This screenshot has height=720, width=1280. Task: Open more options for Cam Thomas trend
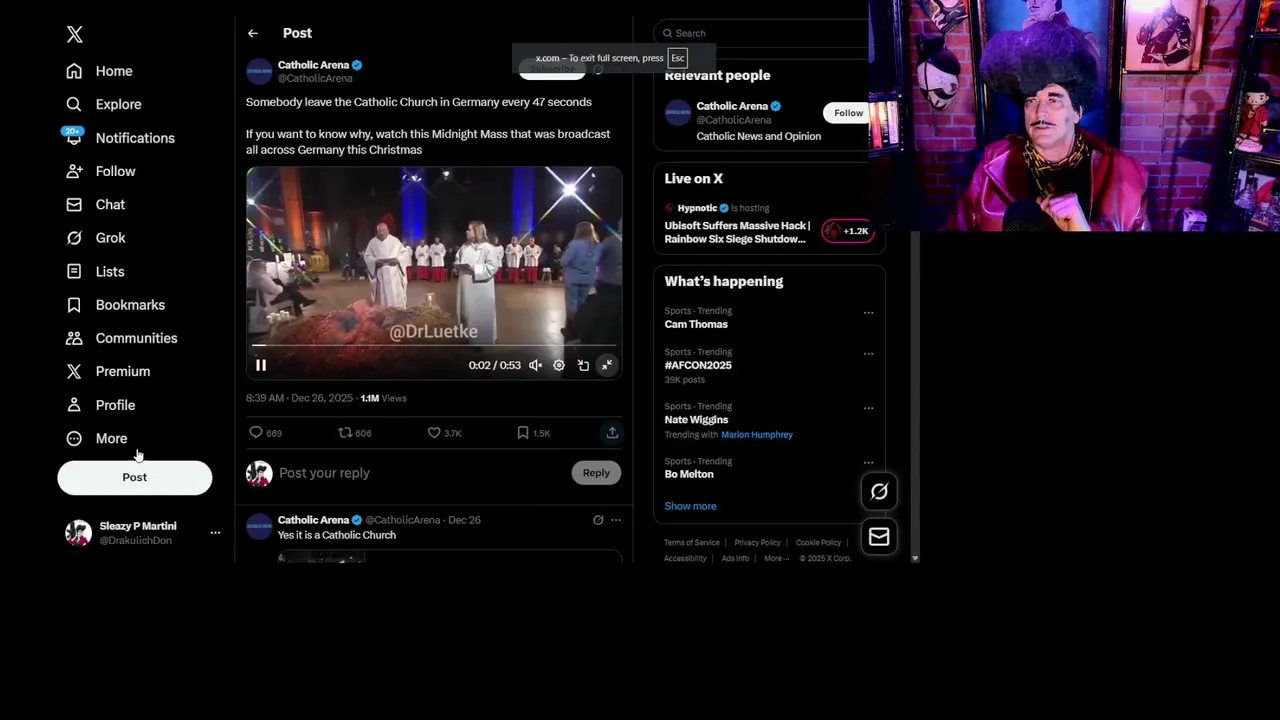coord(868,313)
